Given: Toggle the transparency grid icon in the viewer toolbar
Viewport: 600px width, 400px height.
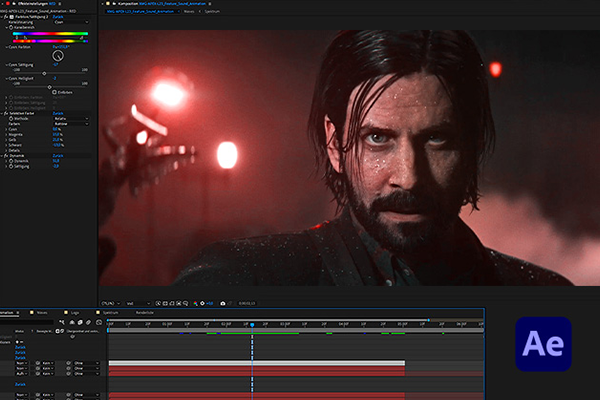Looking at the screenshot, I should (x=165, y=303).
